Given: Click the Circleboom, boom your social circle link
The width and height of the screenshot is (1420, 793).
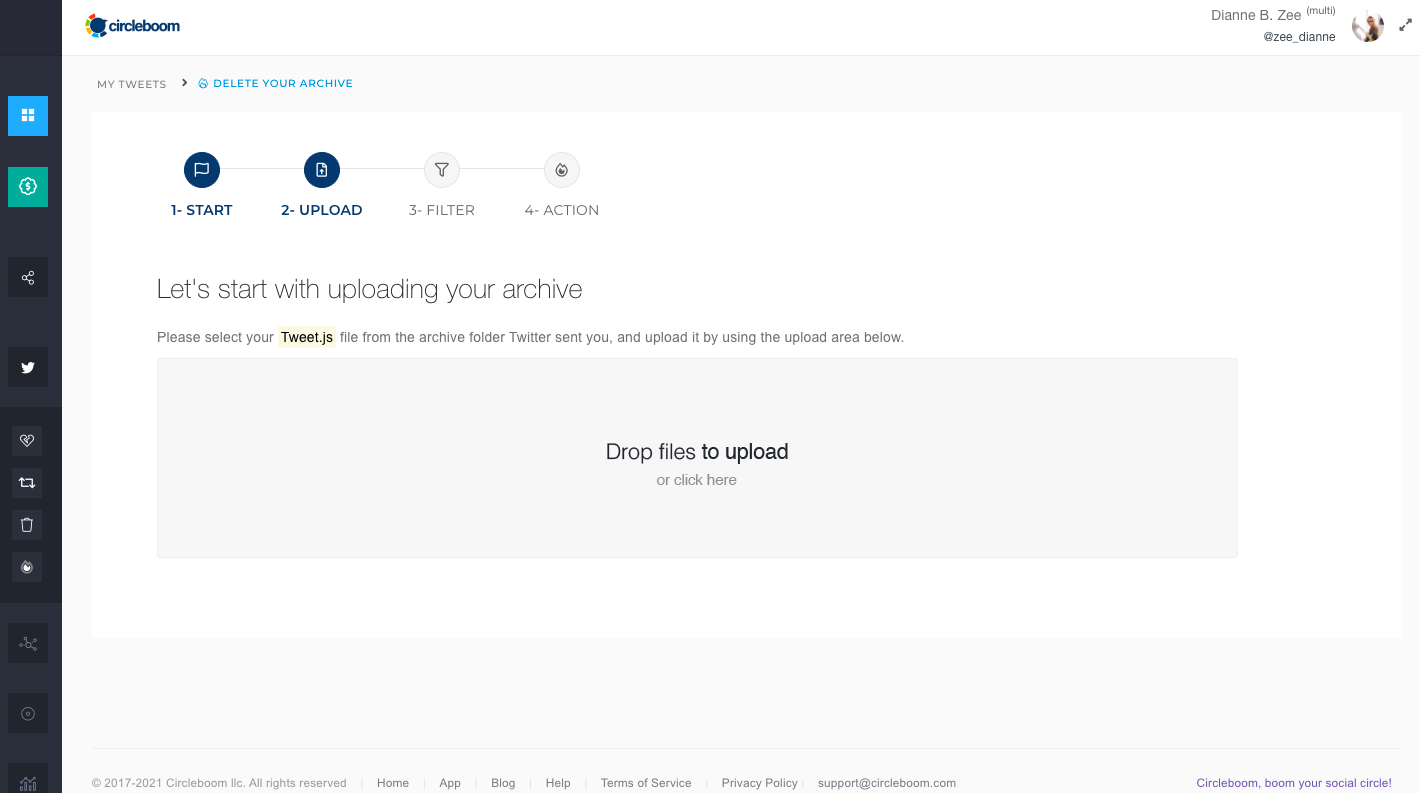Looking at the screenshot, I should tap(1294, 783).
